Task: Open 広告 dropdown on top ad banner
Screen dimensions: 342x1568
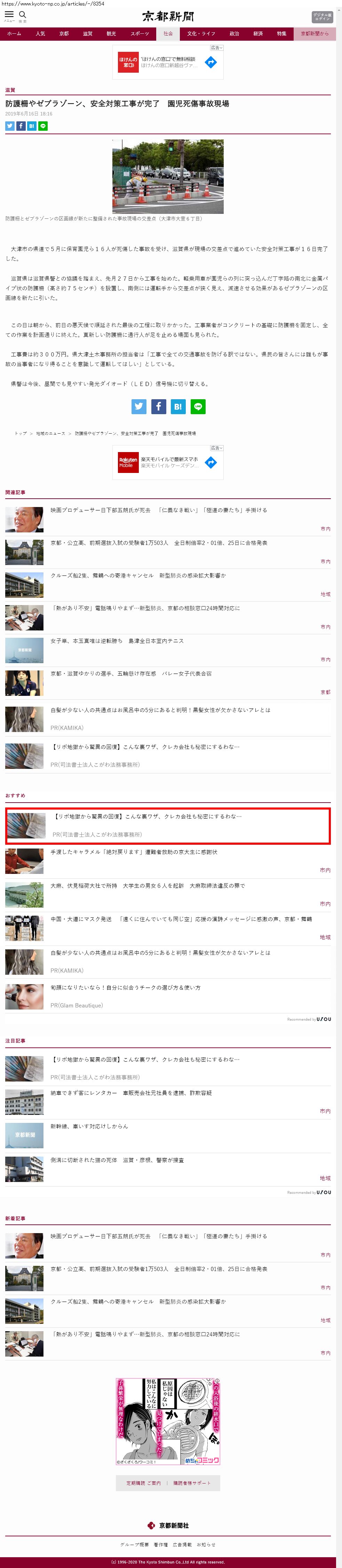Action: click(217, 48)
